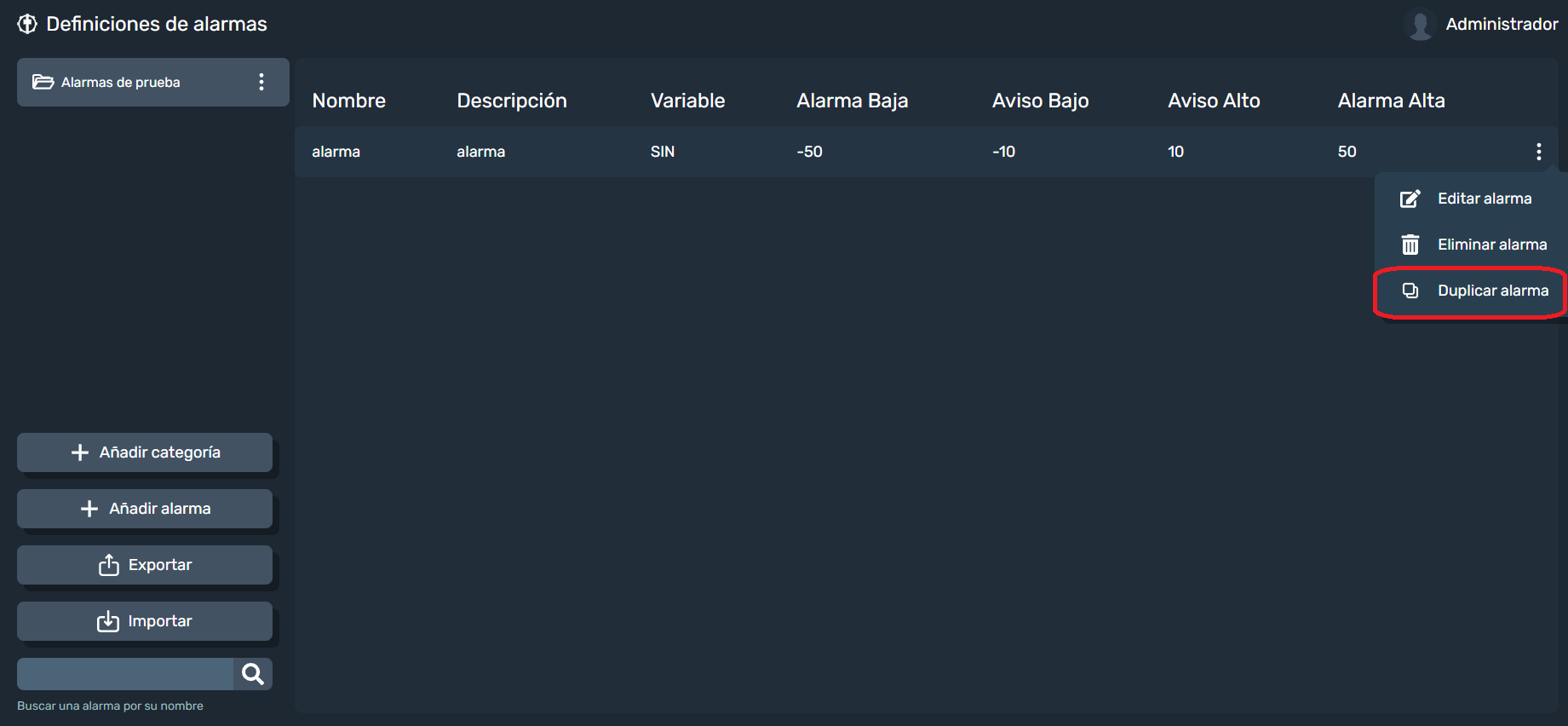The height and width of the screenshot is (726, 1568).
Task: Click the Añadir alarma button
Action: pos(145,509)
